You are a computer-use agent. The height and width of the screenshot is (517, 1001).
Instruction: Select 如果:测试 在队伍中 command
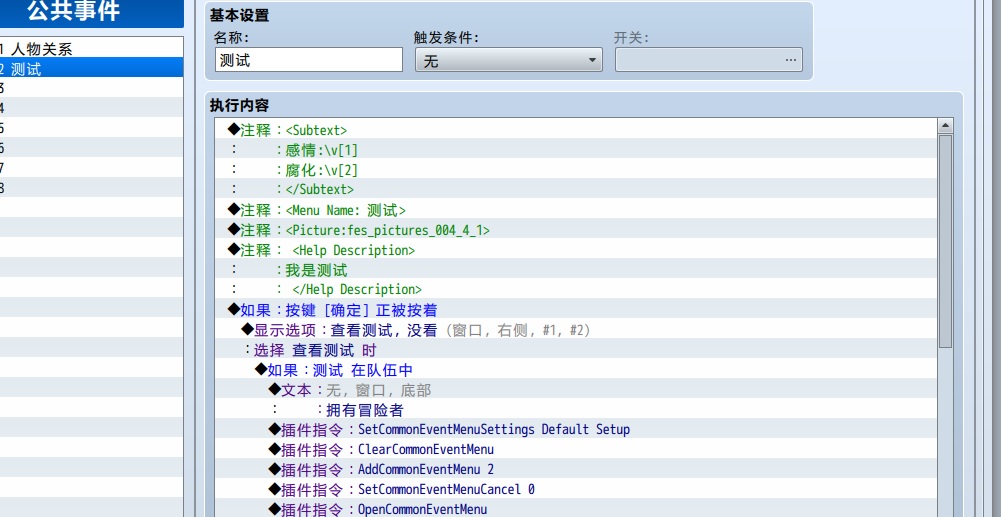576,370
